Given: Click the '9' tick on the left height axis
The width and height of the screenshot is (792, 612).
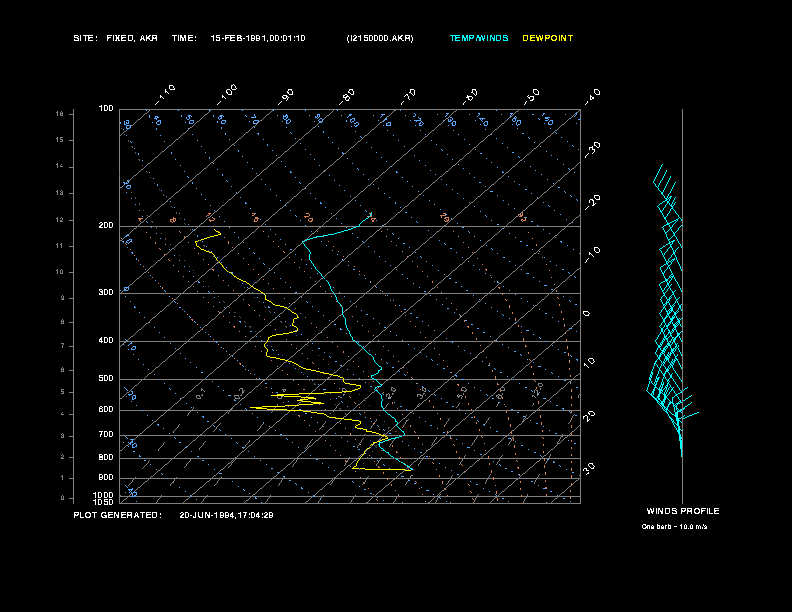Looking at the screenshot, I should click(63, 298).
